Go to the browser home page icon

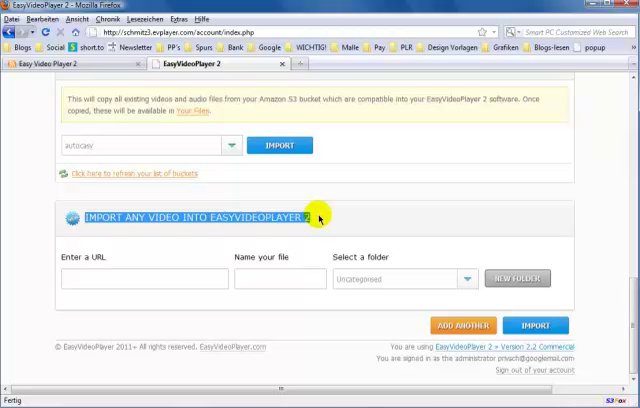pyautogui.click(x=75, y=32)
